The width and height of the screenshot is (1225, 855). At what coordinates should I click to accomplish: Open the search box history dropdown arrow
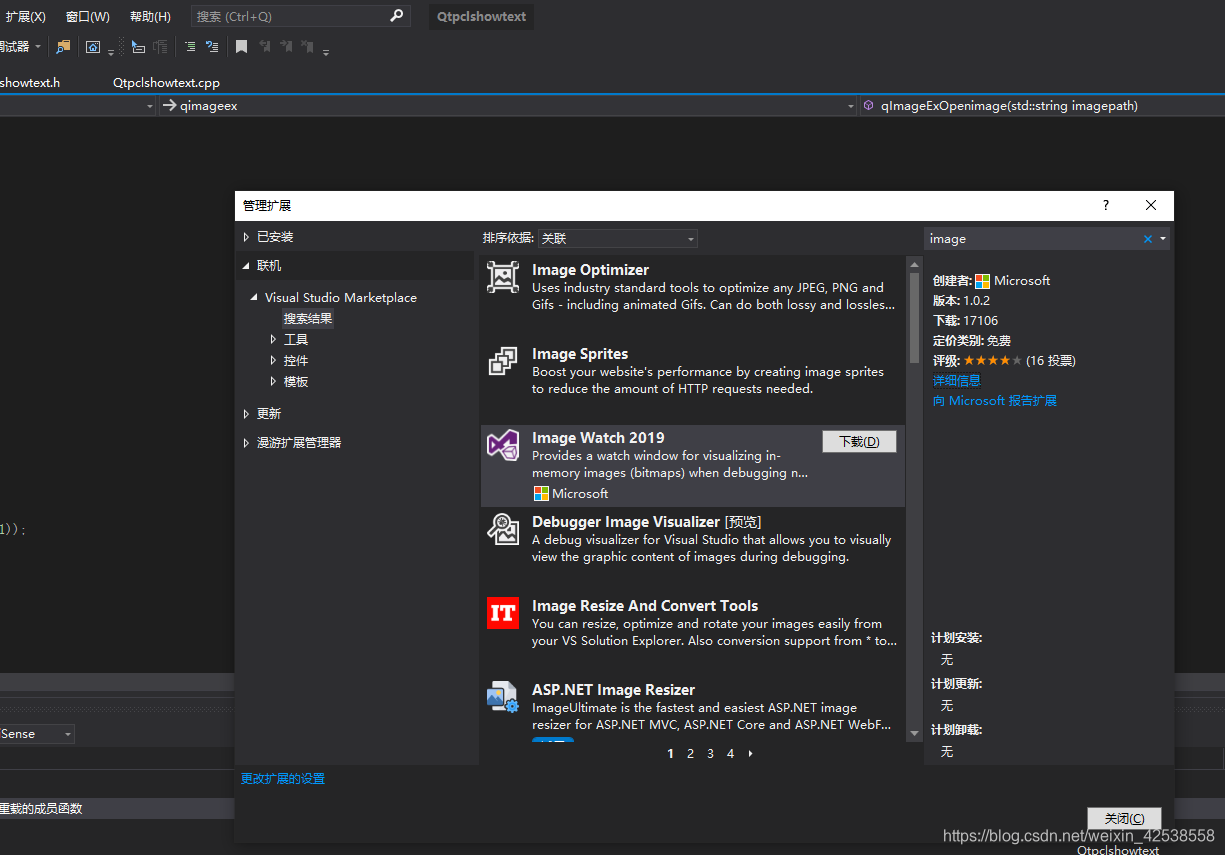pyautogui.click(x=1163, y=239)
